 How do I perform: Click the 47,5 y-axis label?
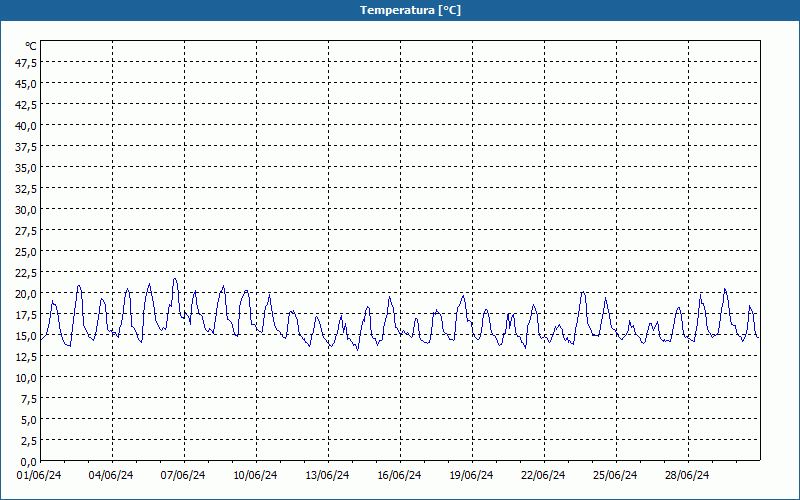27,63
